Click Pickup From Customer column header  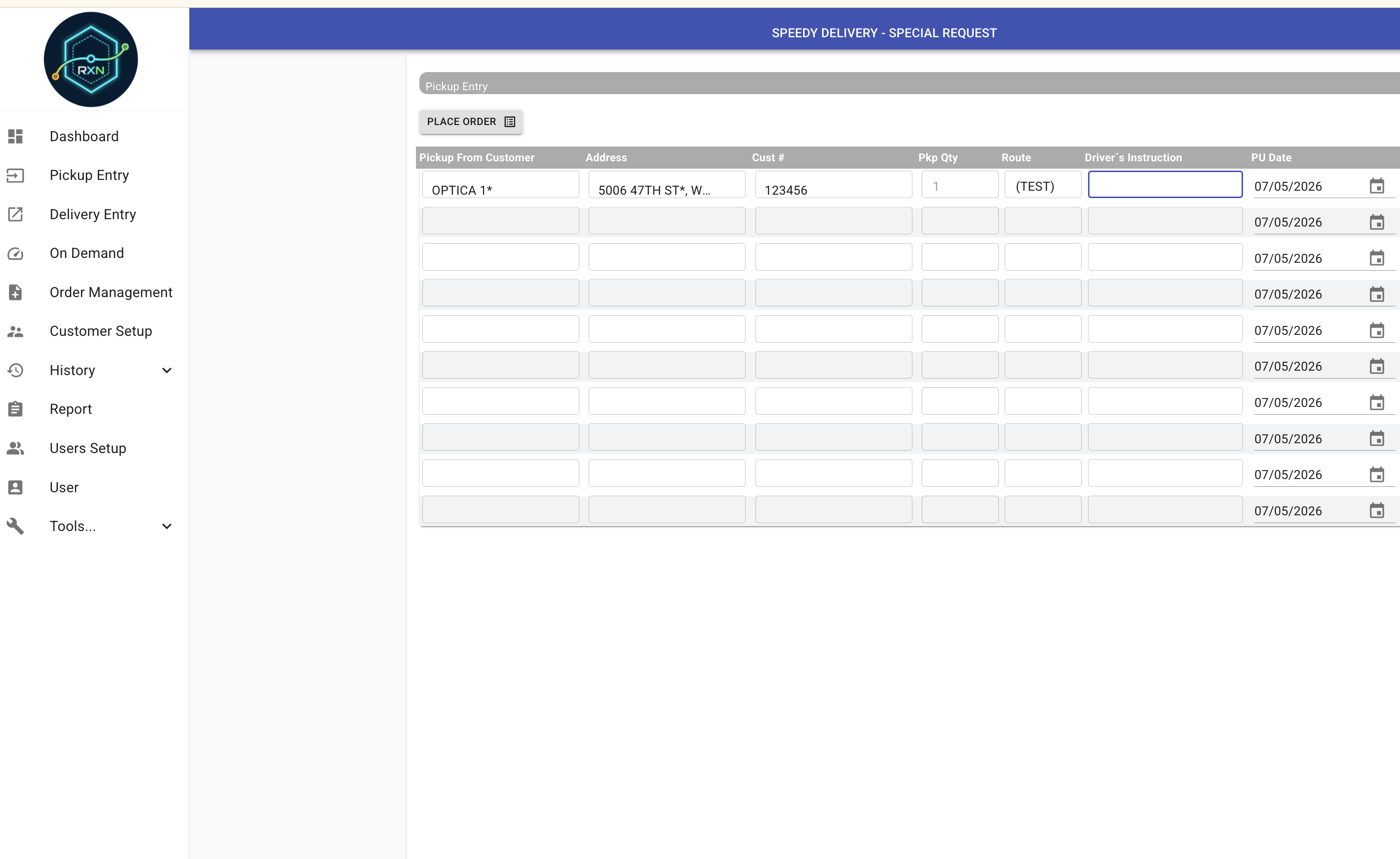point(477,157)
